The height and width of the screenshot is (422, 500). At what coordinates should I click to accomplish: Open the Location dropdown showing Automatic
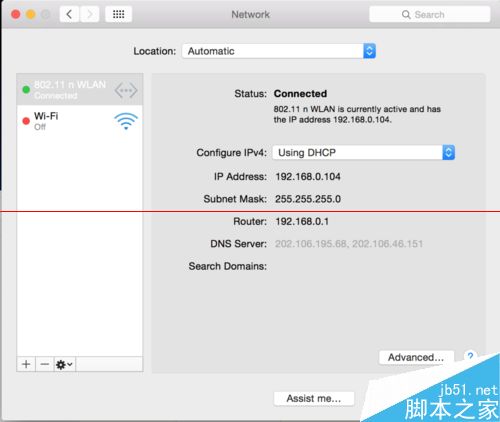pyautogui.click(x=279, y=51)
